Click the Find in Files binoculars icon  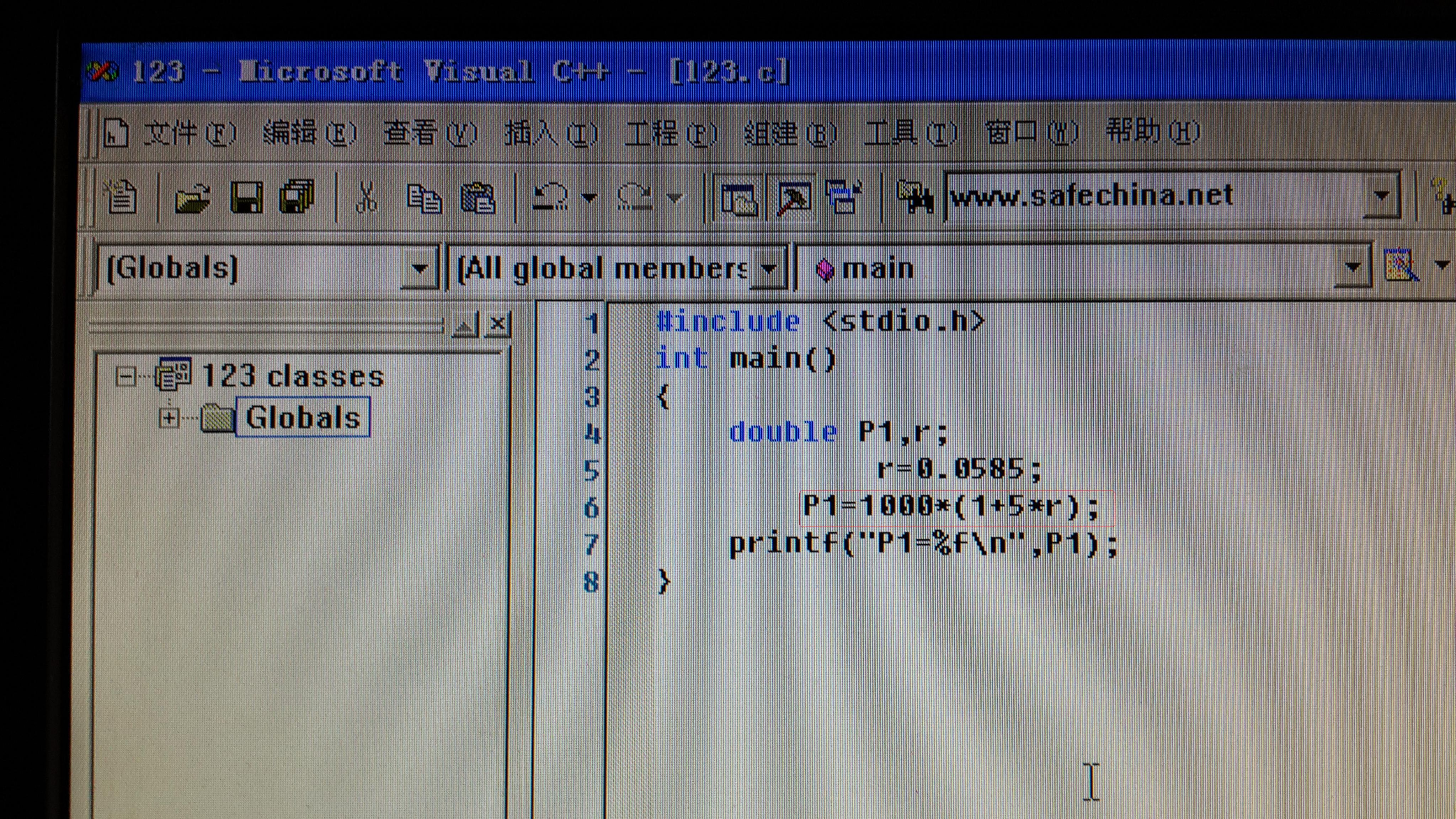[x=915, y=197]
